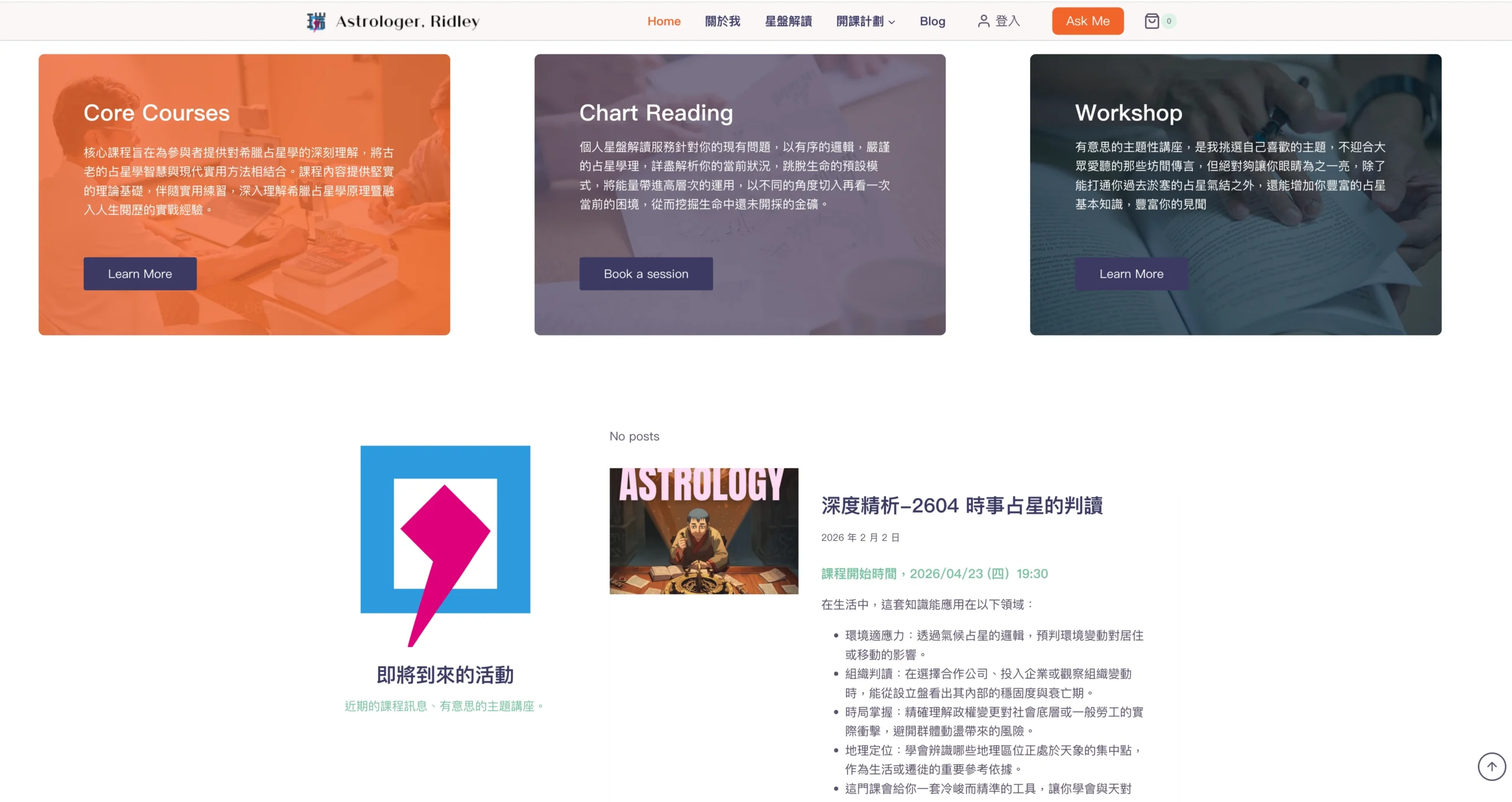The image size is (1512, 802).
Task: Open the ASTROLOGY post thumbnail image
Action: coord(703,530)
